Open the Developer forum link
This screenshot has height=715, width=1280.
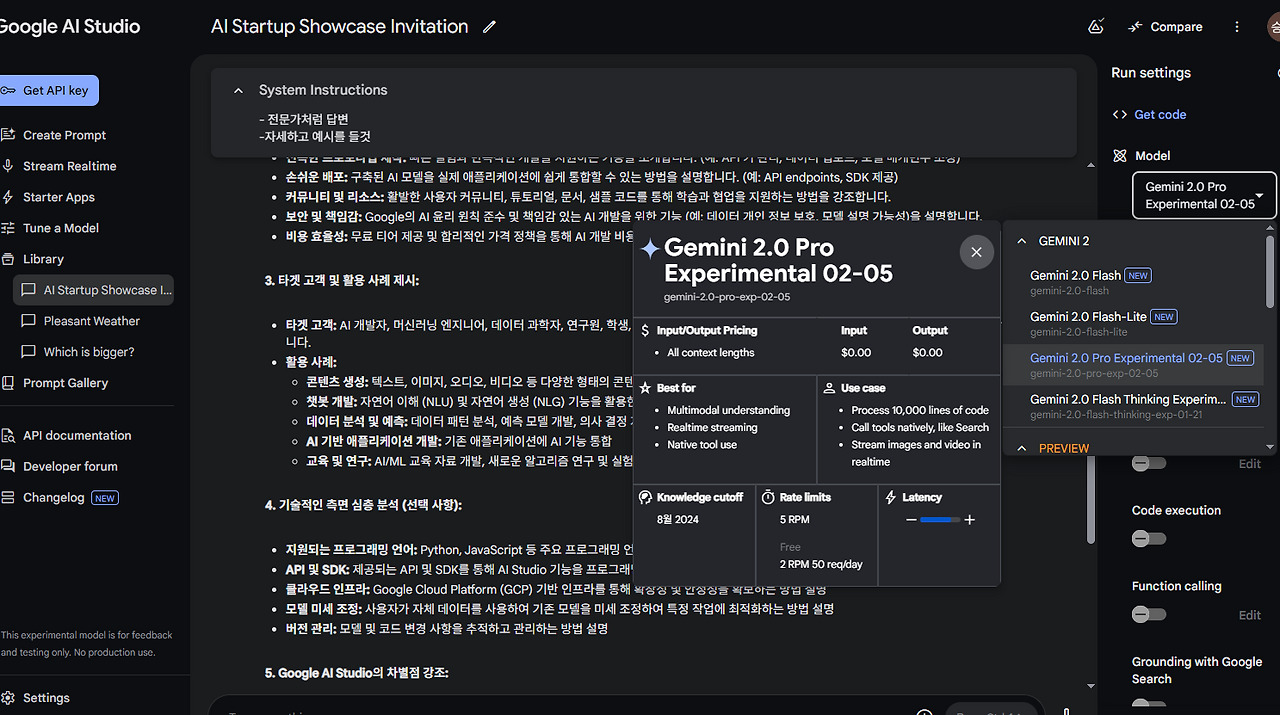coord(70,466)
